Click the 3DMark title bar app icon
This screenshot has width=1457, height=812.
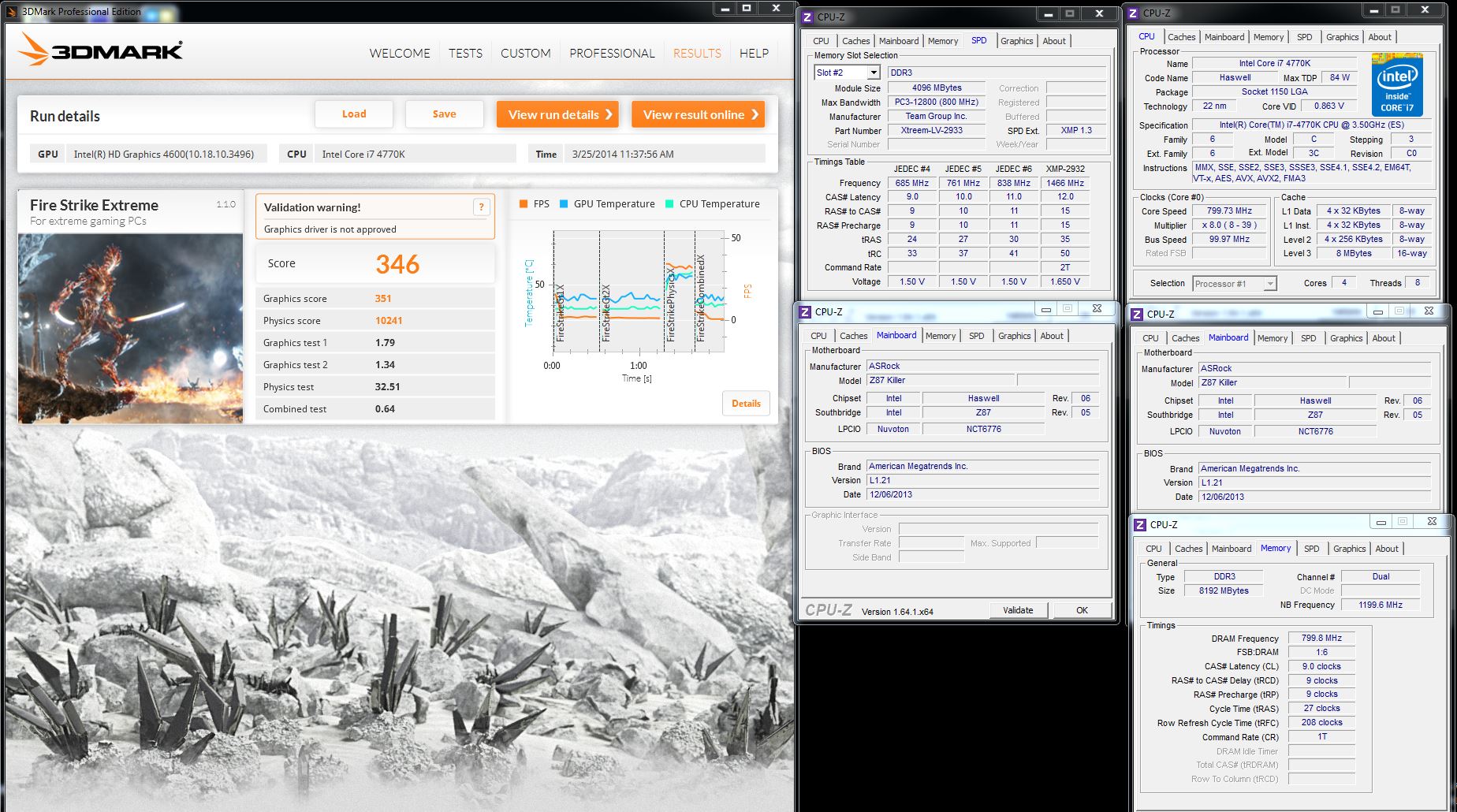click(11, 12)
